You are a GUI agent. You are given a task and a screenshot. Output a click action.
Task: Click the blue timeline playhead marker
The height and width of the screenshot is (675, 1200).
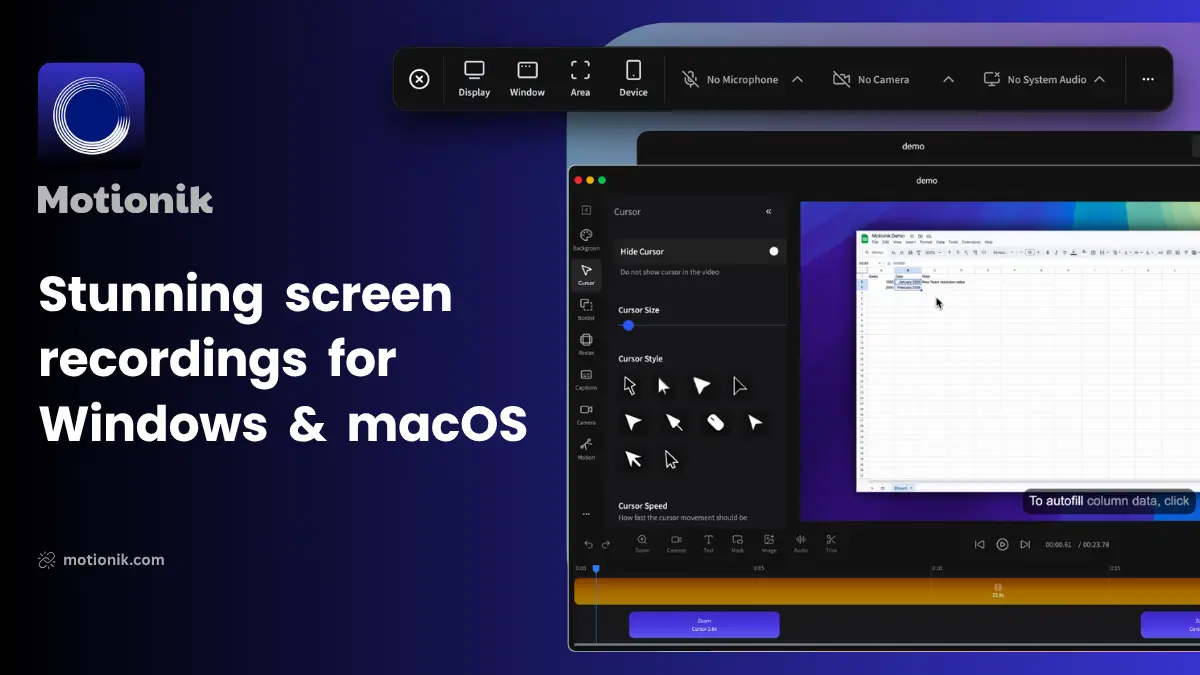(596, 569)
